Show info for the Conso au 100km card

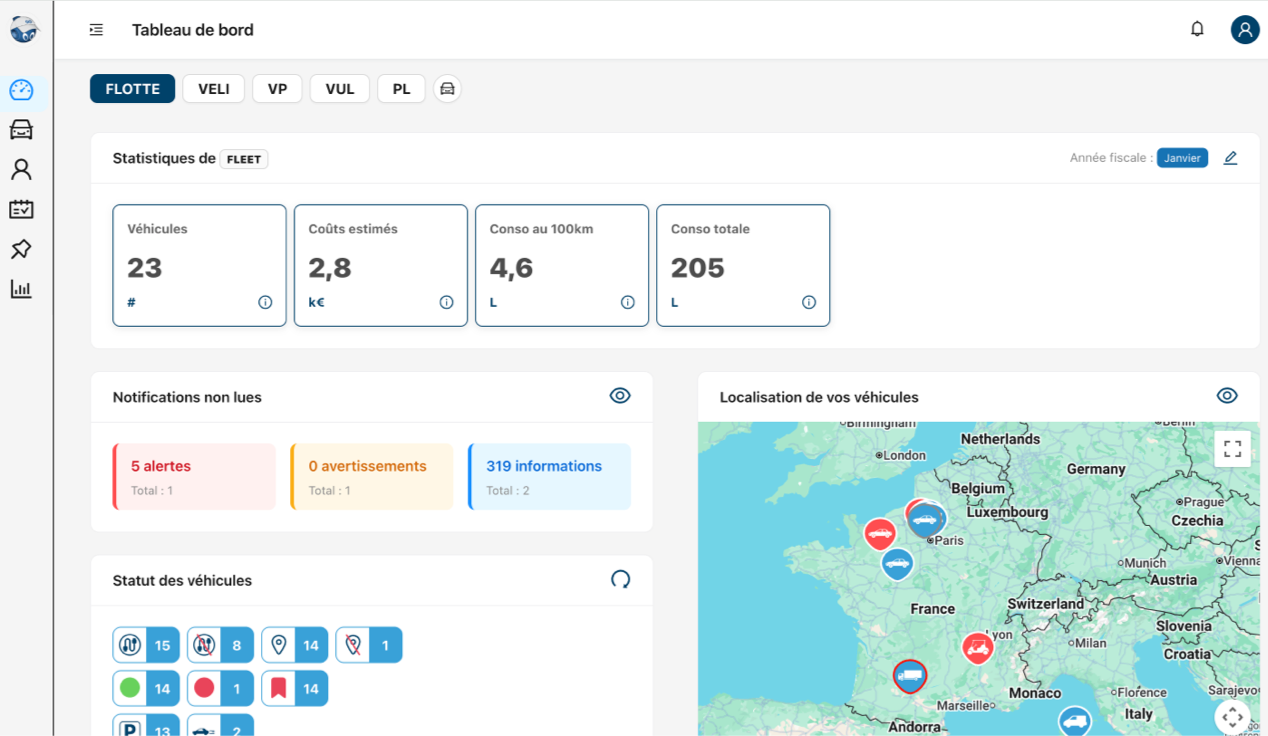point(627,302)
